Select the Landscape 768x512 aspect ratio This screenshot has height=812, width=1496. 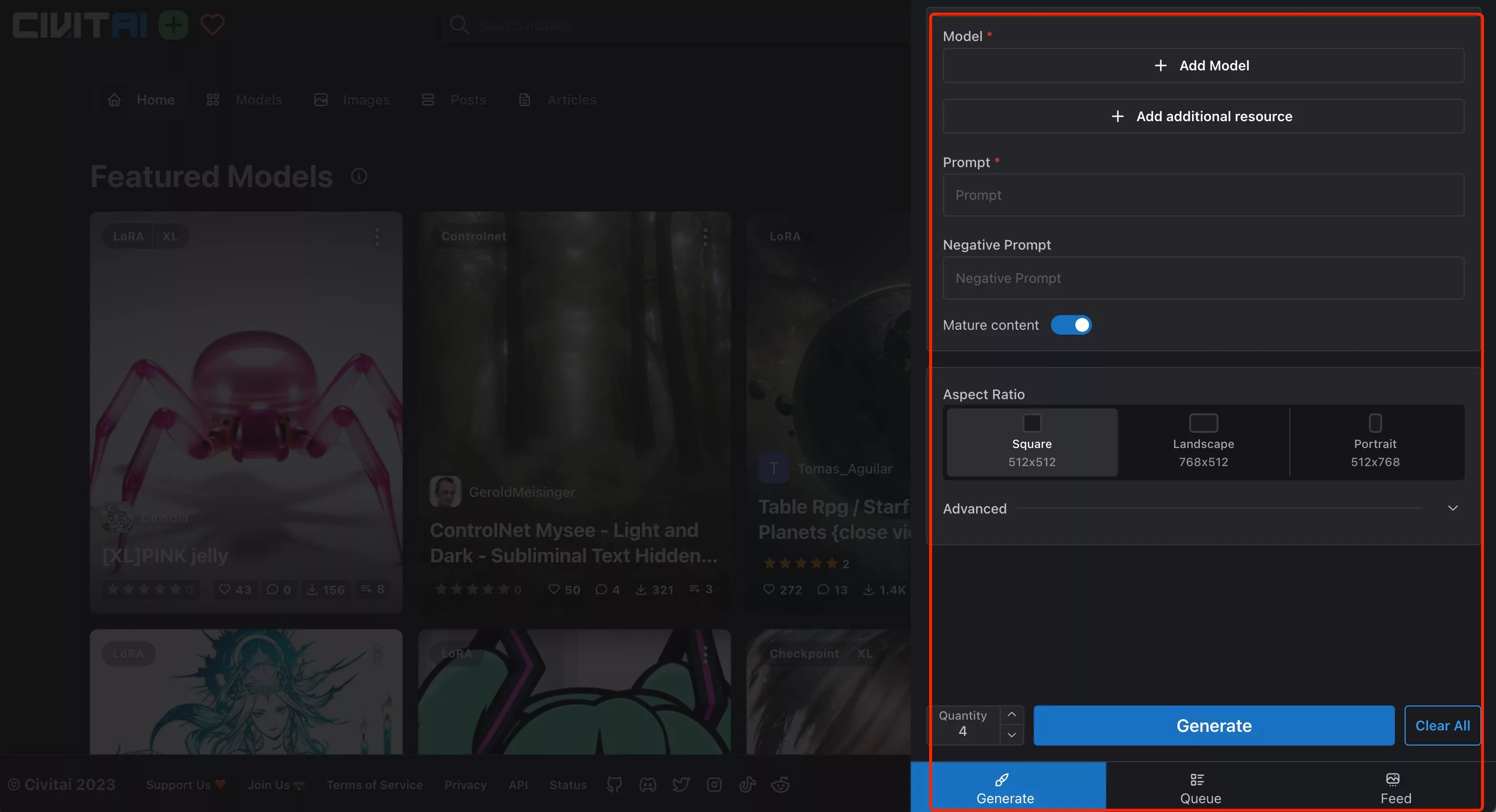pyautogui.click(x=1203, y=442)
